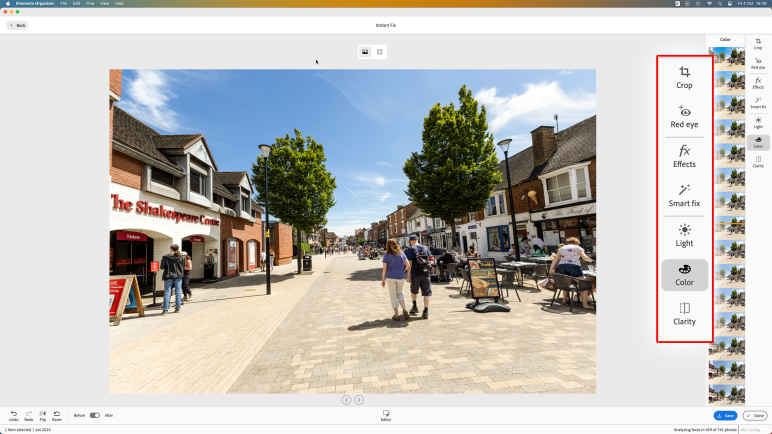
Task: Open Light adjustments in far-right sidebar
Action: pos(757,122)
